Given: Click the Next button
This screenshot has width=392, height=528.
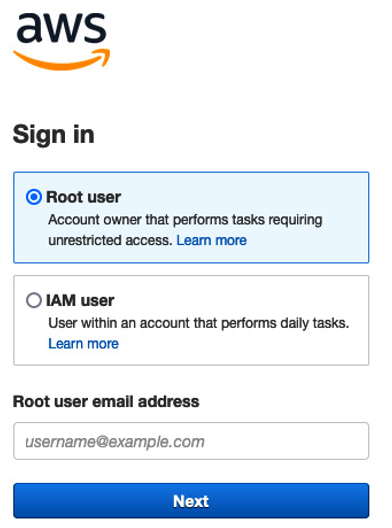Looking at the screenshot, I should tap(191, 501).
